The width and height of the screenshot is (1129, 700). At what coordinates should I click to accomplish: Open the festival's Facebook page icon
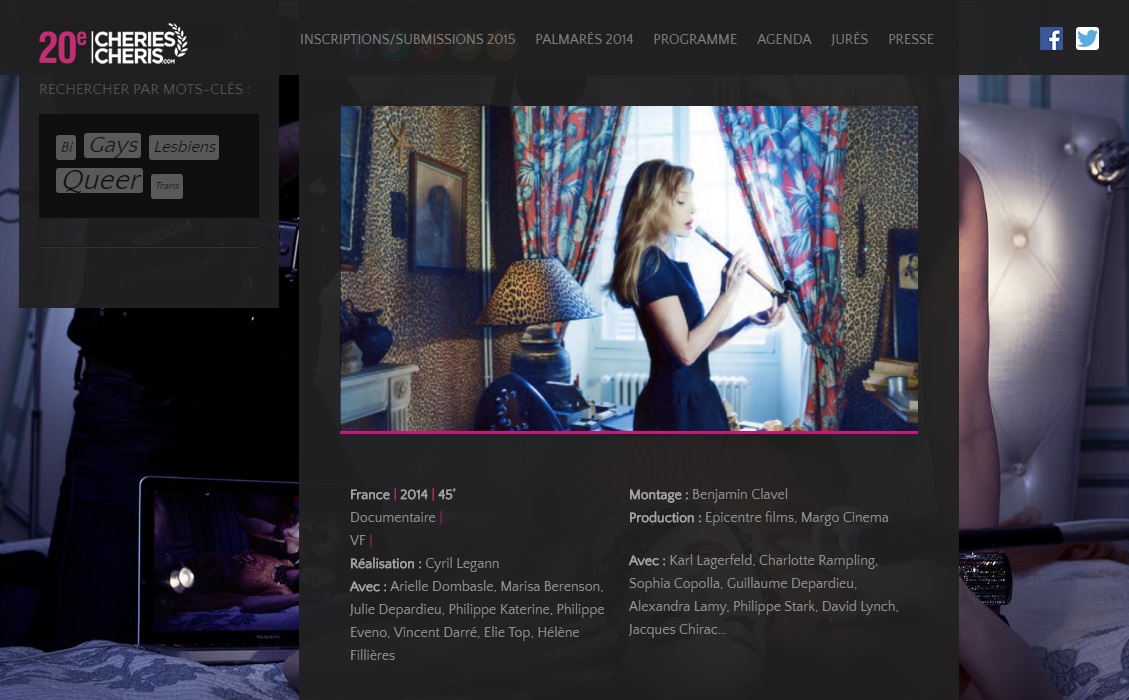click(x=1051, y=39)
